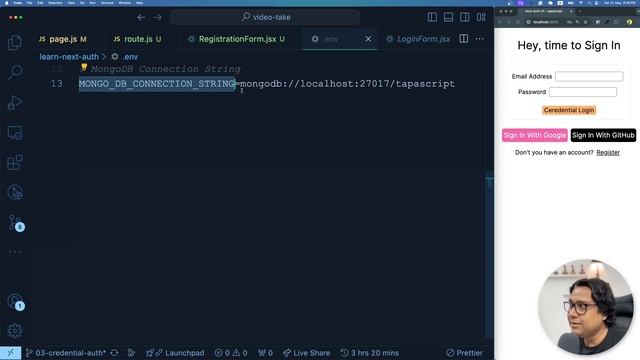
Task: Show the errors and warnings count
Action: (231, 353)
